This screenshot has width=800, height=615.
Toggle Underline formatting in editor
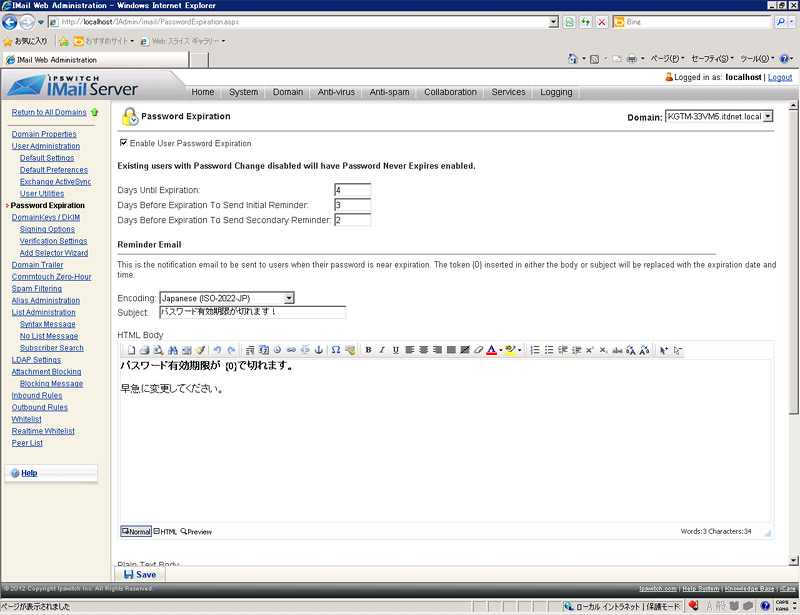395,350
